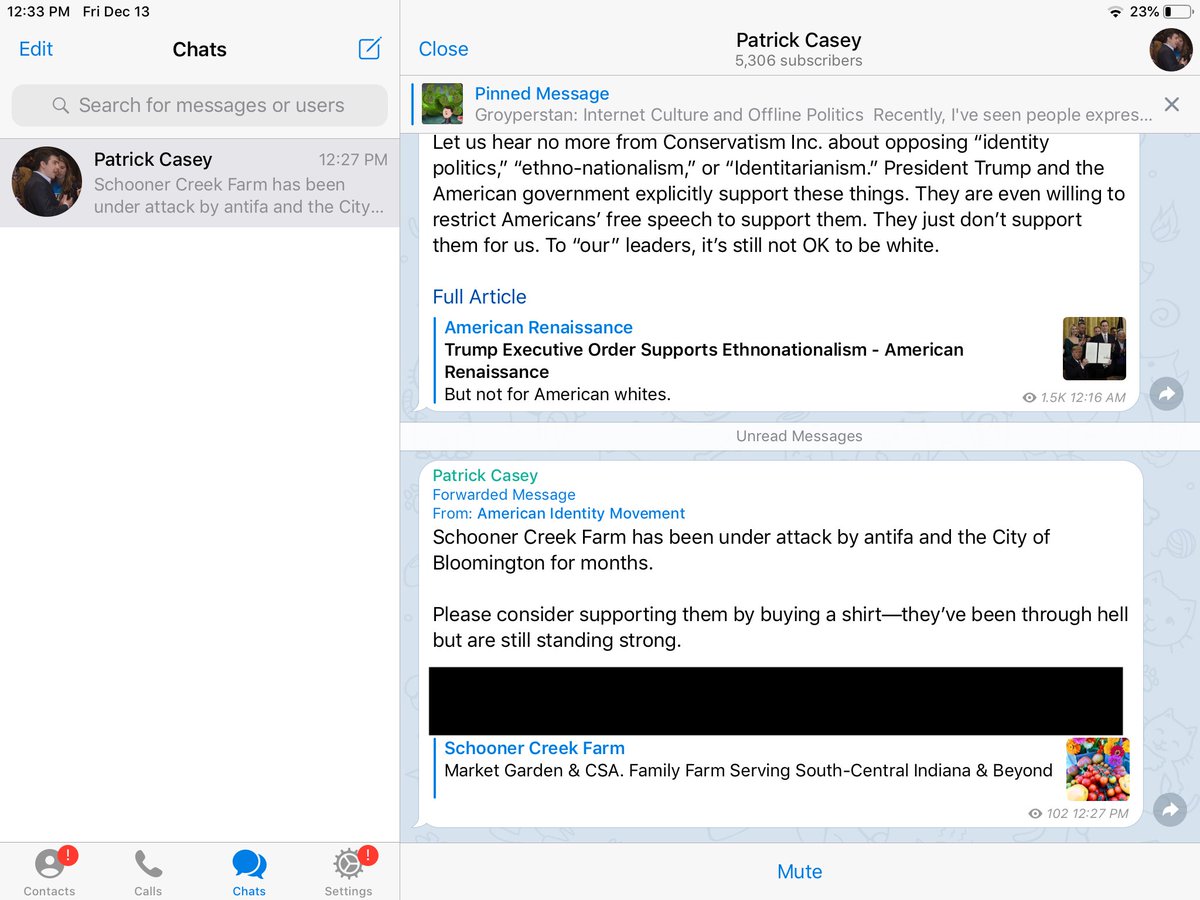The width and height of the screenshot is (1200, 900).
Task: Tap the Wi-Fi icon in status bar
Action: coord(1116,12)
